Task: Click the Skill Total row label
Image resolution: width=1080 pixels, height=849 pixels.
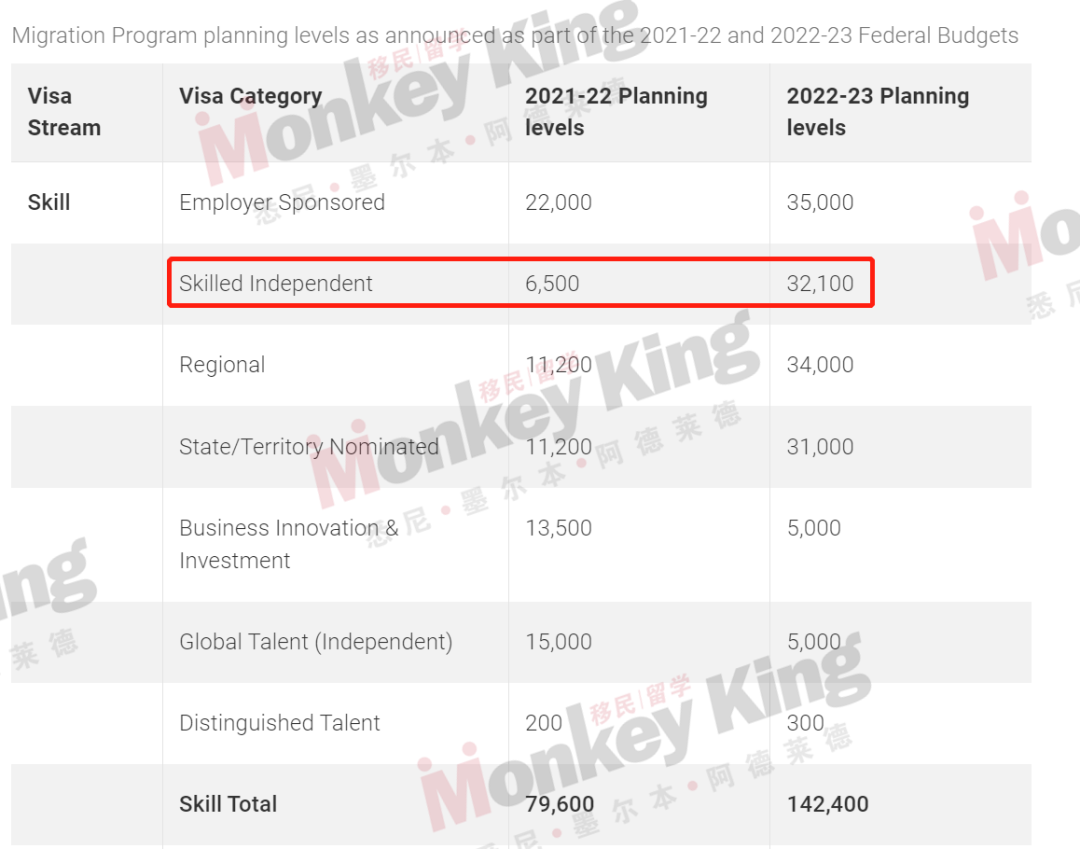Action: click(228, 804)
